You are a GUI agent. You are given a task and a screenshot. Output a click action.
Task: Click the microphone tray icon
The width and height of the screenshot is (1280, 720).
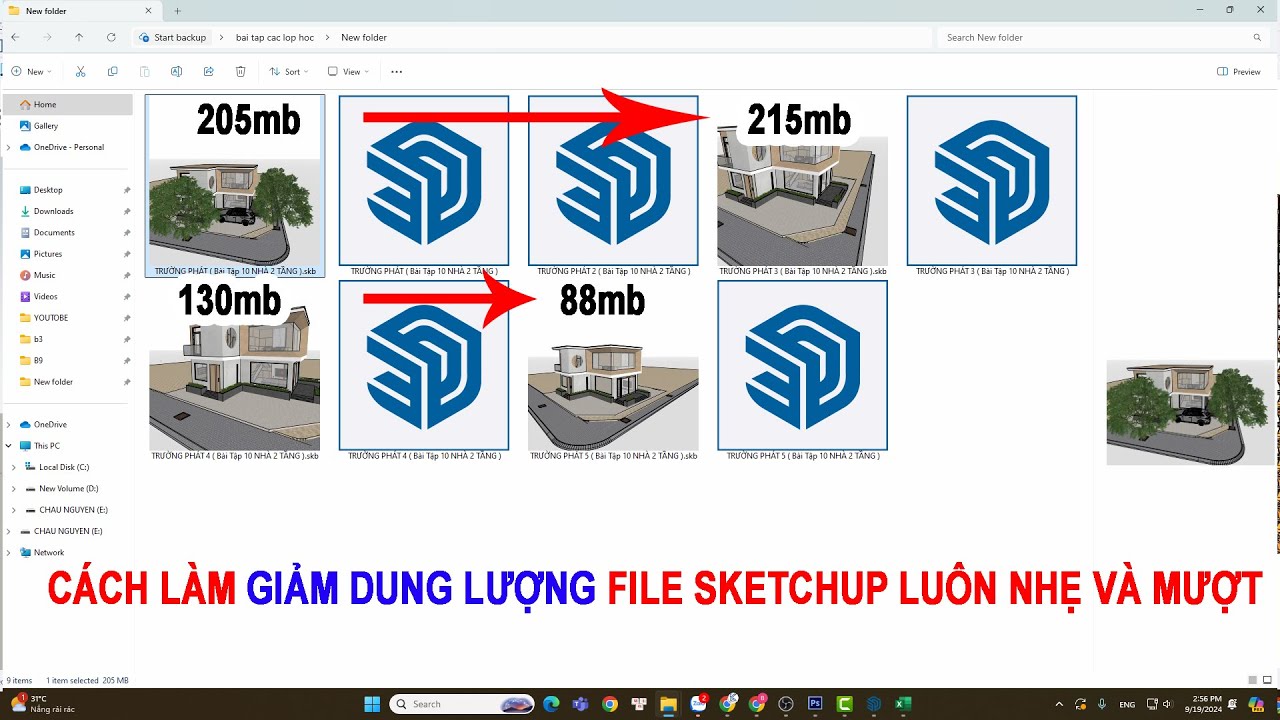pyautogui.click(x=1101, y=704)
